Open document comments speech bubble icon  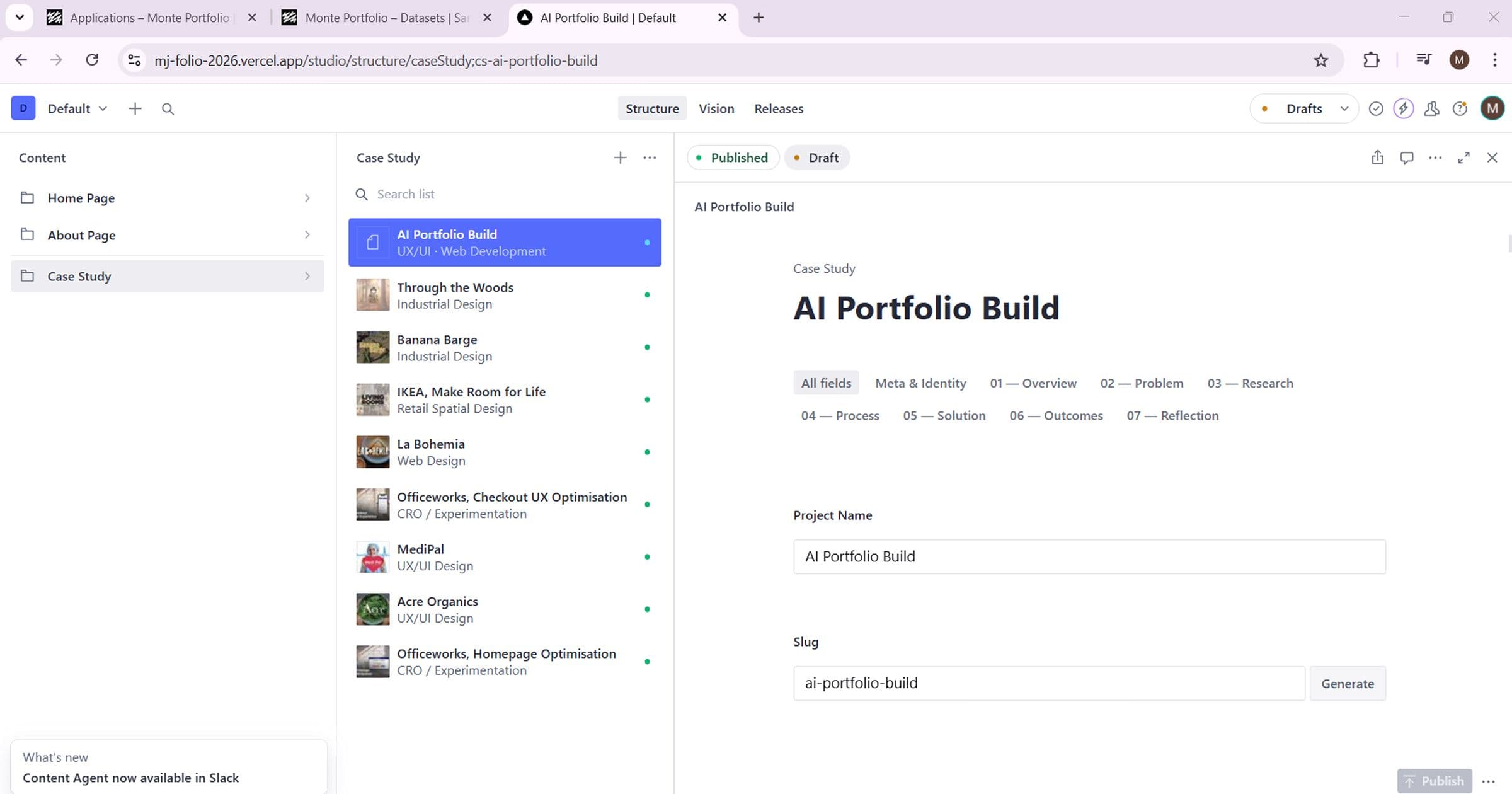click(1406, 158)
